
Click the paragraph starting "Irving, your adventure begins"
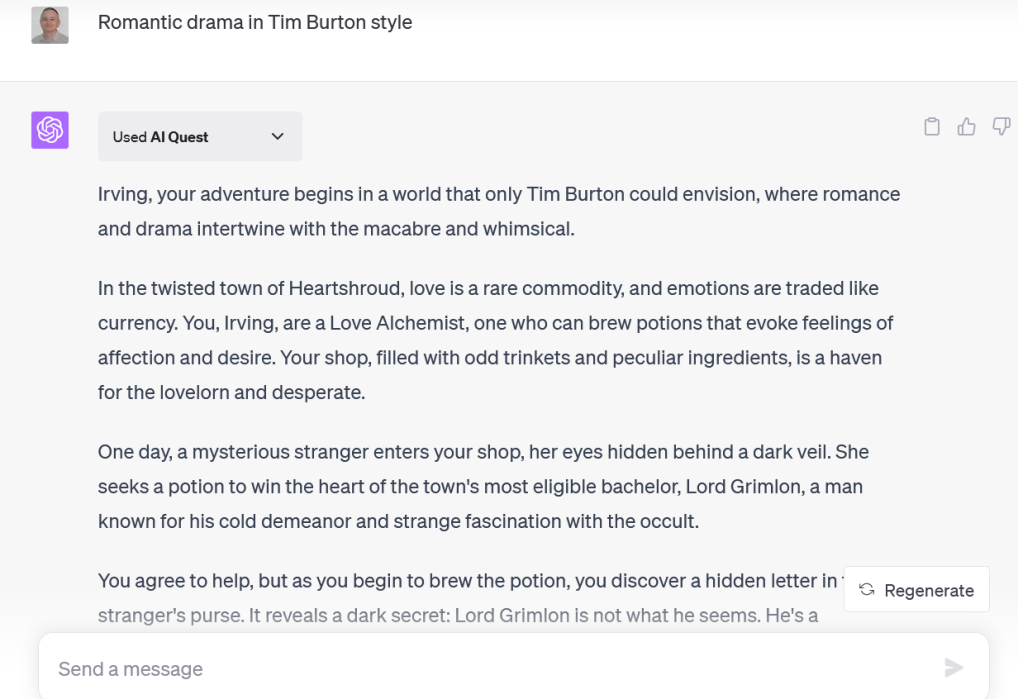pyautogui.click(x=498, y=211)
